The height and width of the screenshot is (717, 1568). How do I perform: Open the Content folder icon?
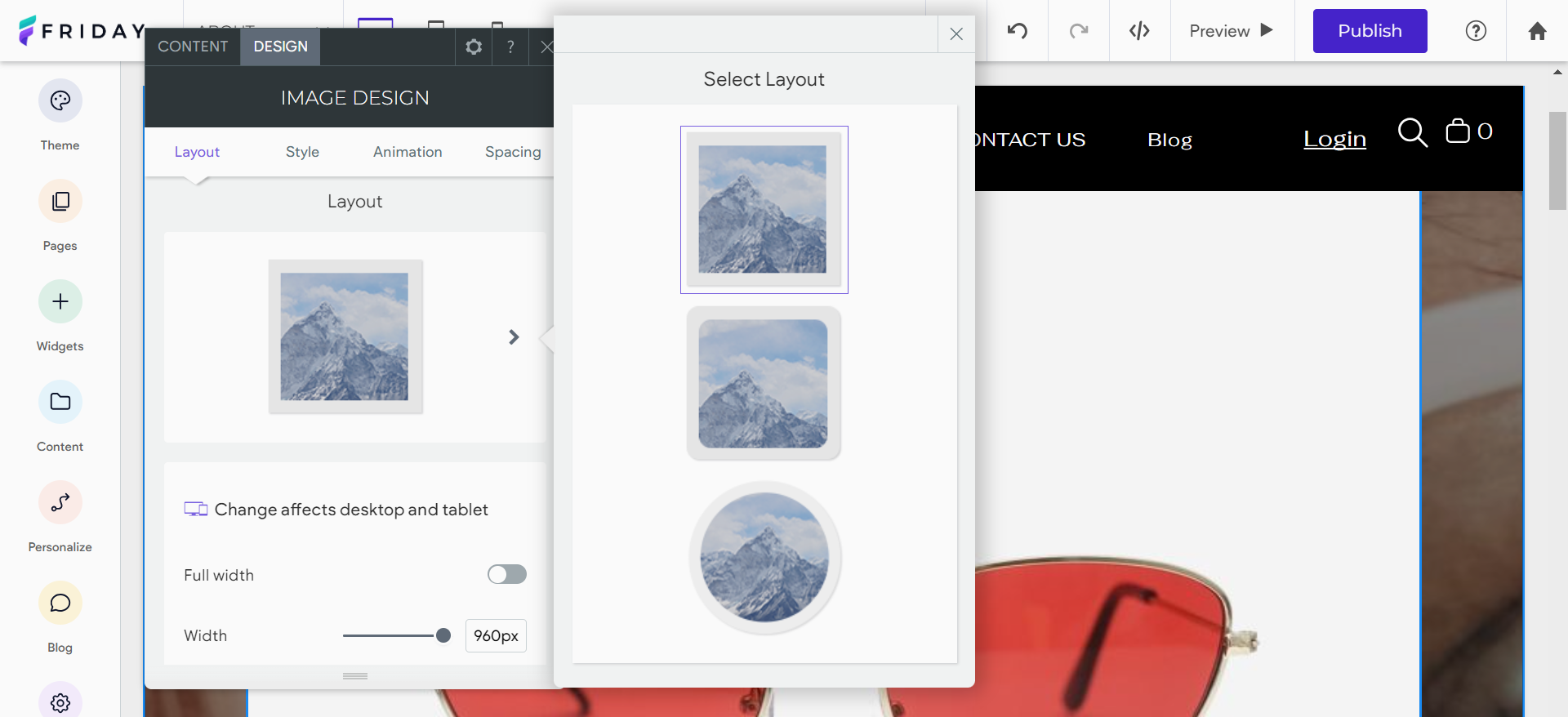coord(60,403)
